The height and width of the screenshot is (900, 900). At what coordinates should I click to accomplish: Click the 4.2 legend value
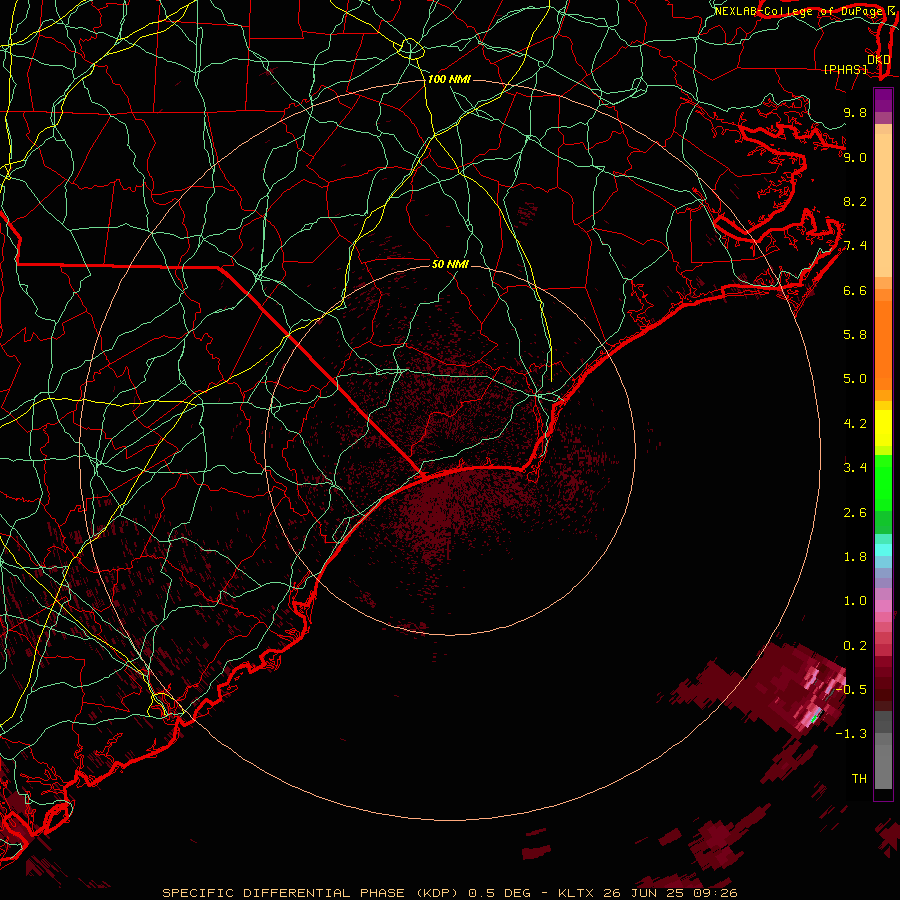click(855, 424)
